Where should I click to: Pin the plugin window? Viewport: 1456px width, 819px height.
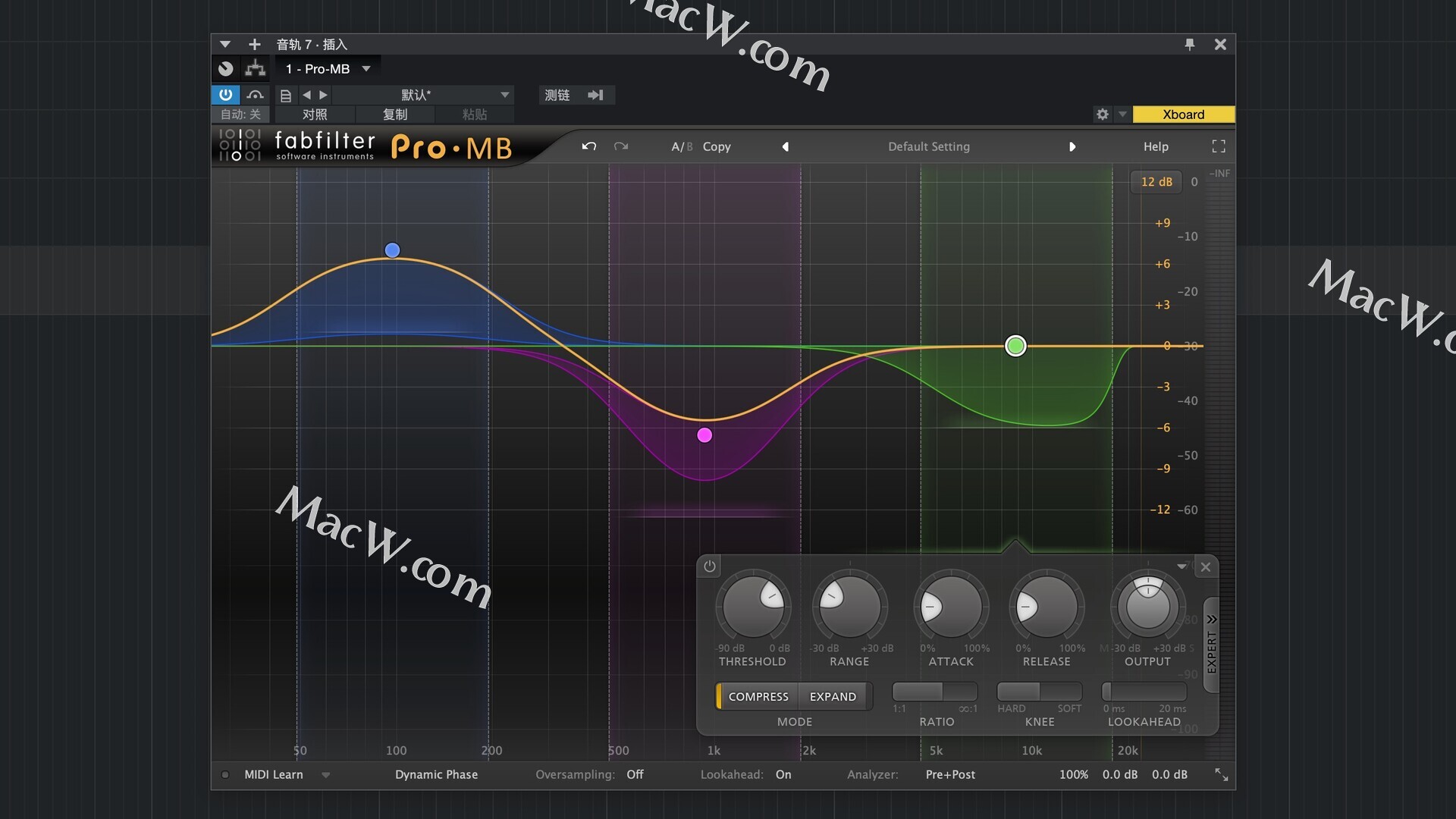tap(1189, 45)
